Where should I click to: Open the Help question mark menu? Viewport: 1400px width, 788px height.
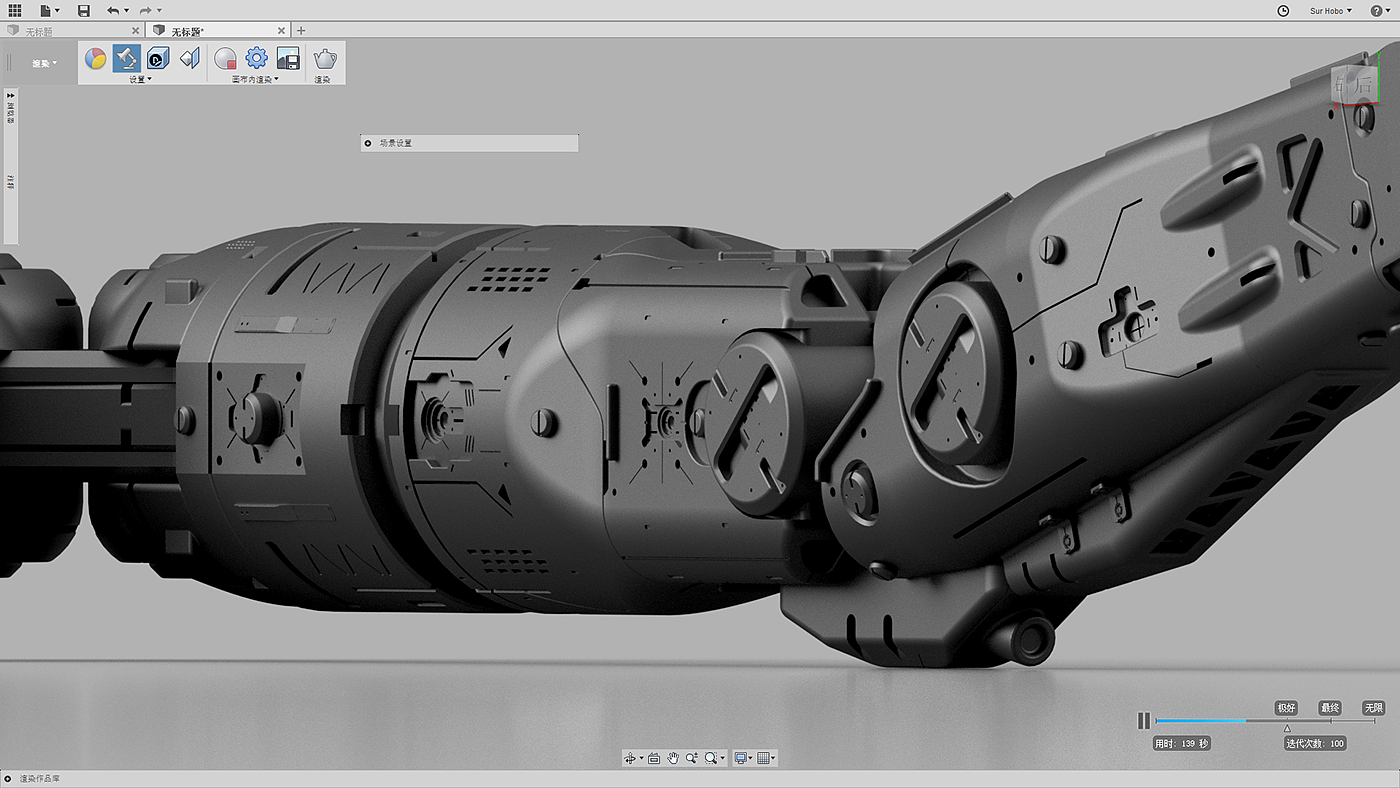pyautogui.click(x=1378, y=10)
